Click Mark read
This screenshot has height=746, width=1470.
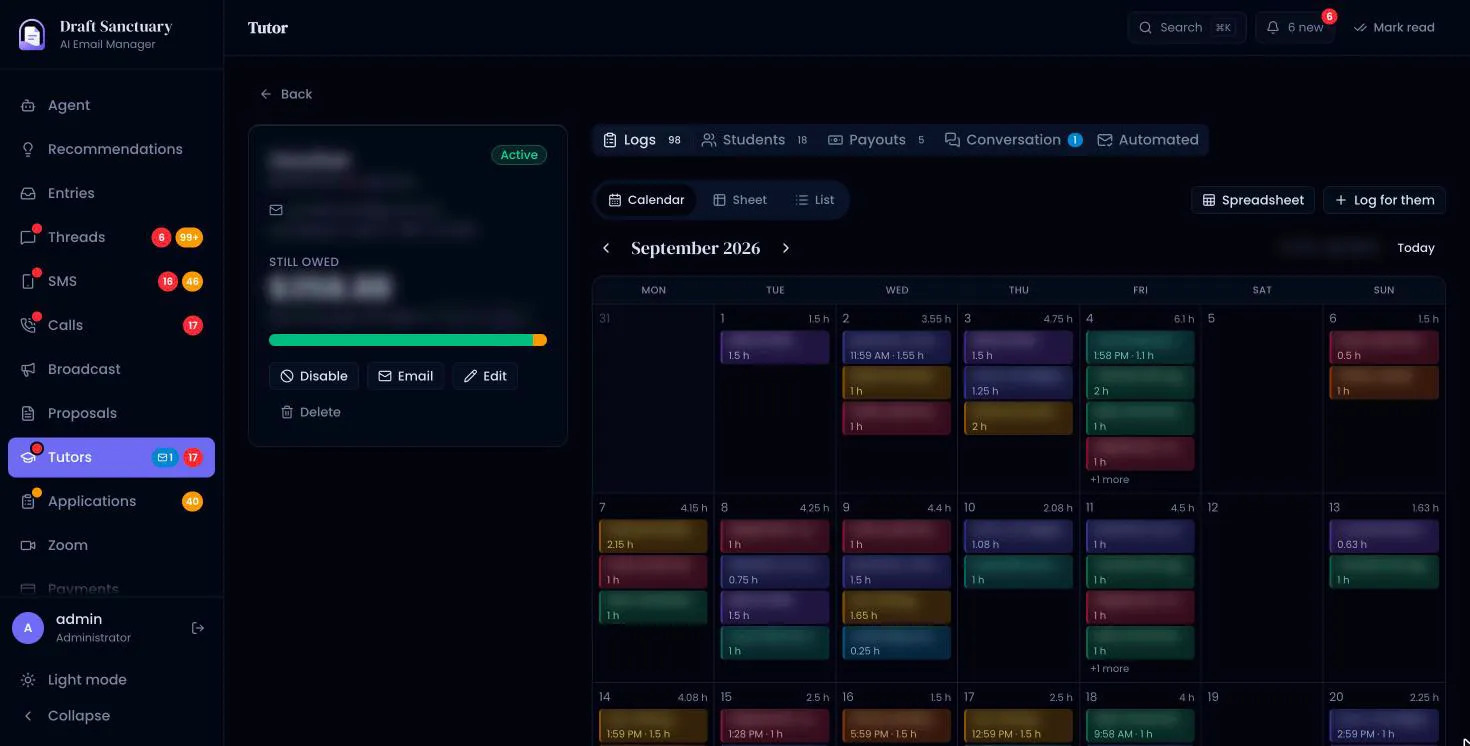pos(1394,28)
